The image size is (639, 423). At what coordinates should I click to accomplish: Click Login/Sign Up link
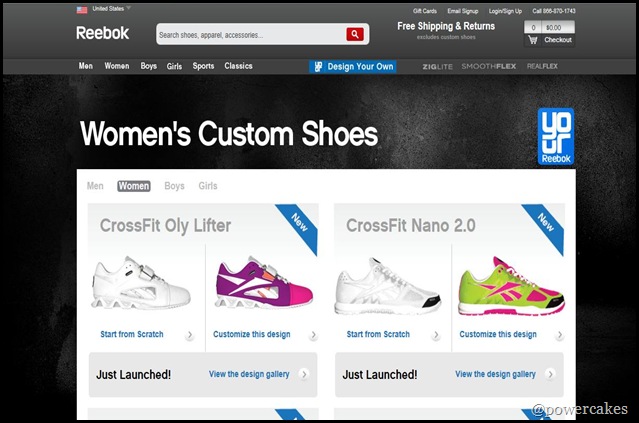tap(505, 11)
